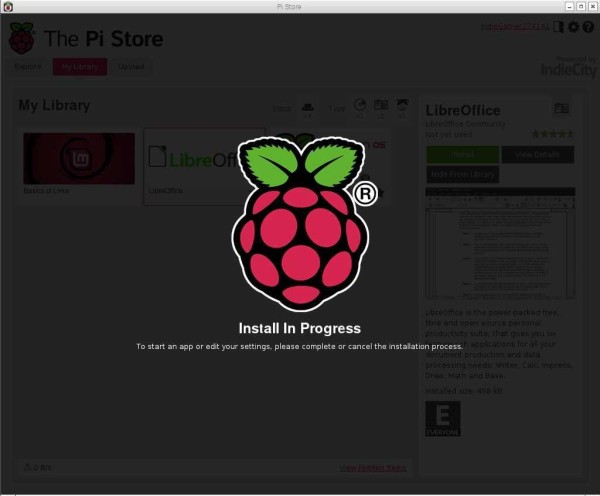Click The Pi Store title text

tap(104, 39)
